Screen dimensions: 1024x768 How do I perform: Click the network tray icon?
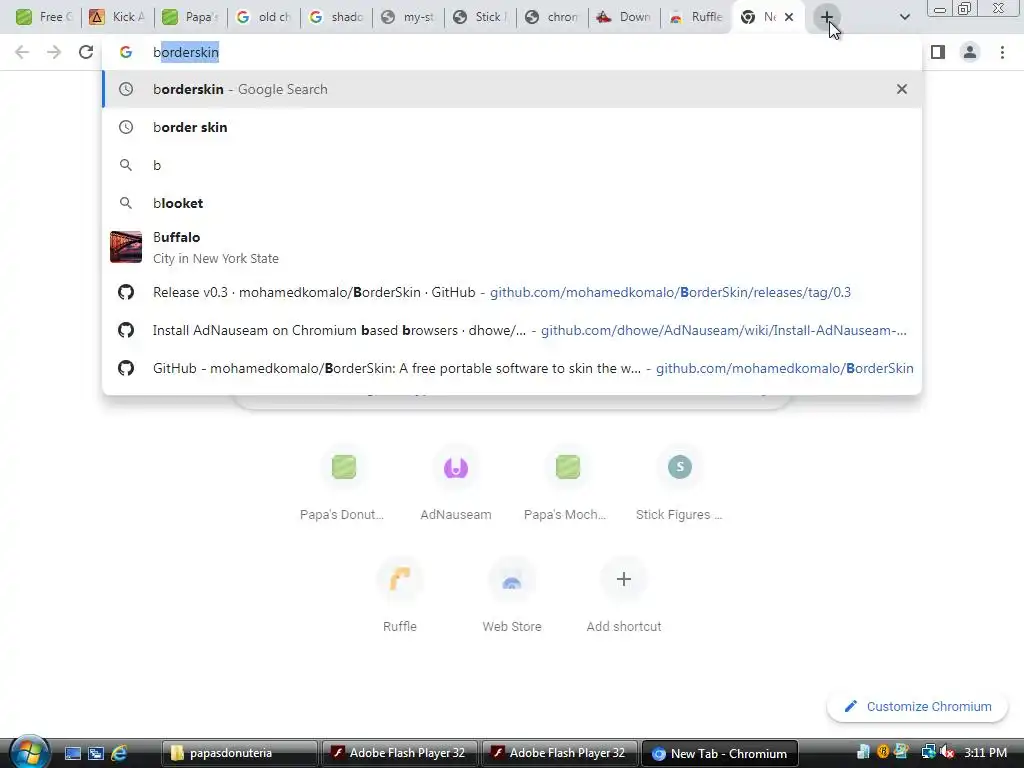927,752
